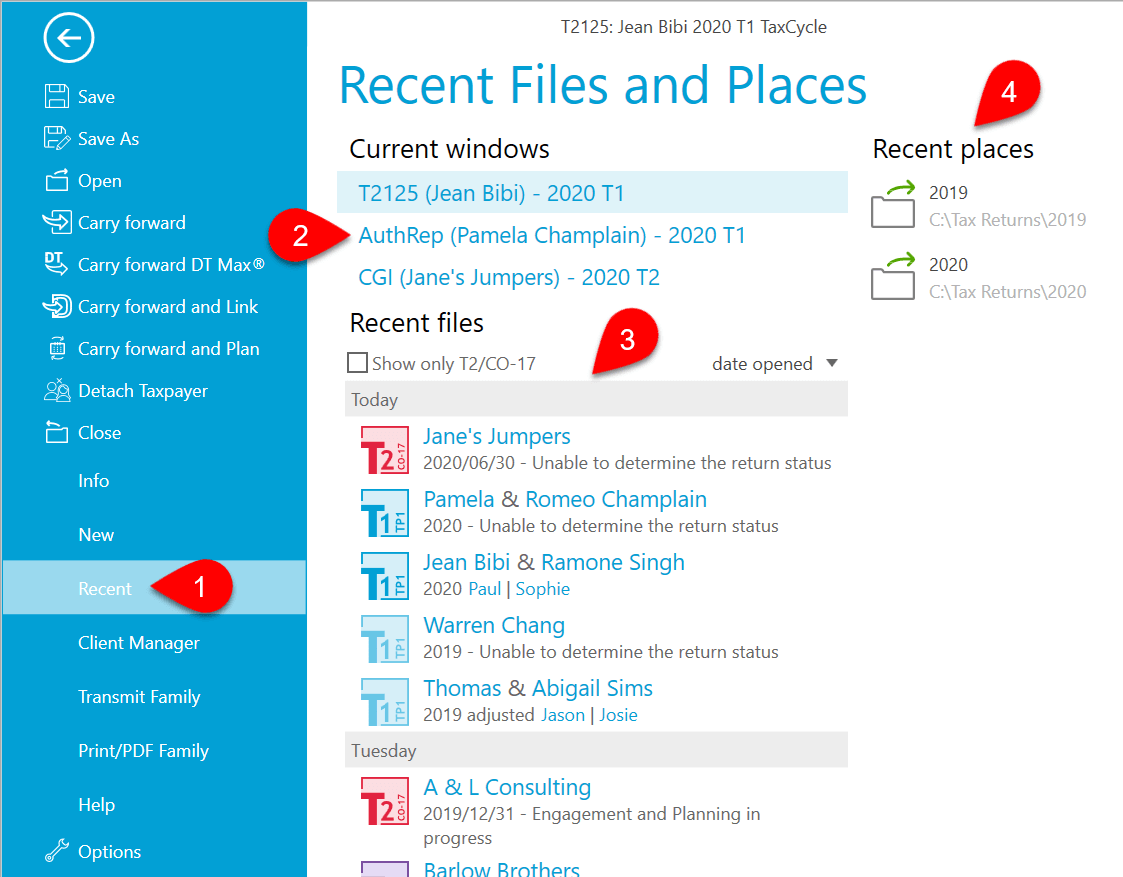Select the Save As menu item
This screenshot has width=1123, height=877.
click(108, 139)
